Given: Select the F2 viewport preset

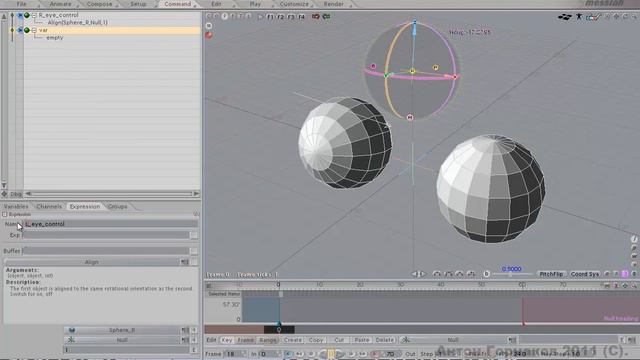Looking at the screenshot, I should pos(280,17).
